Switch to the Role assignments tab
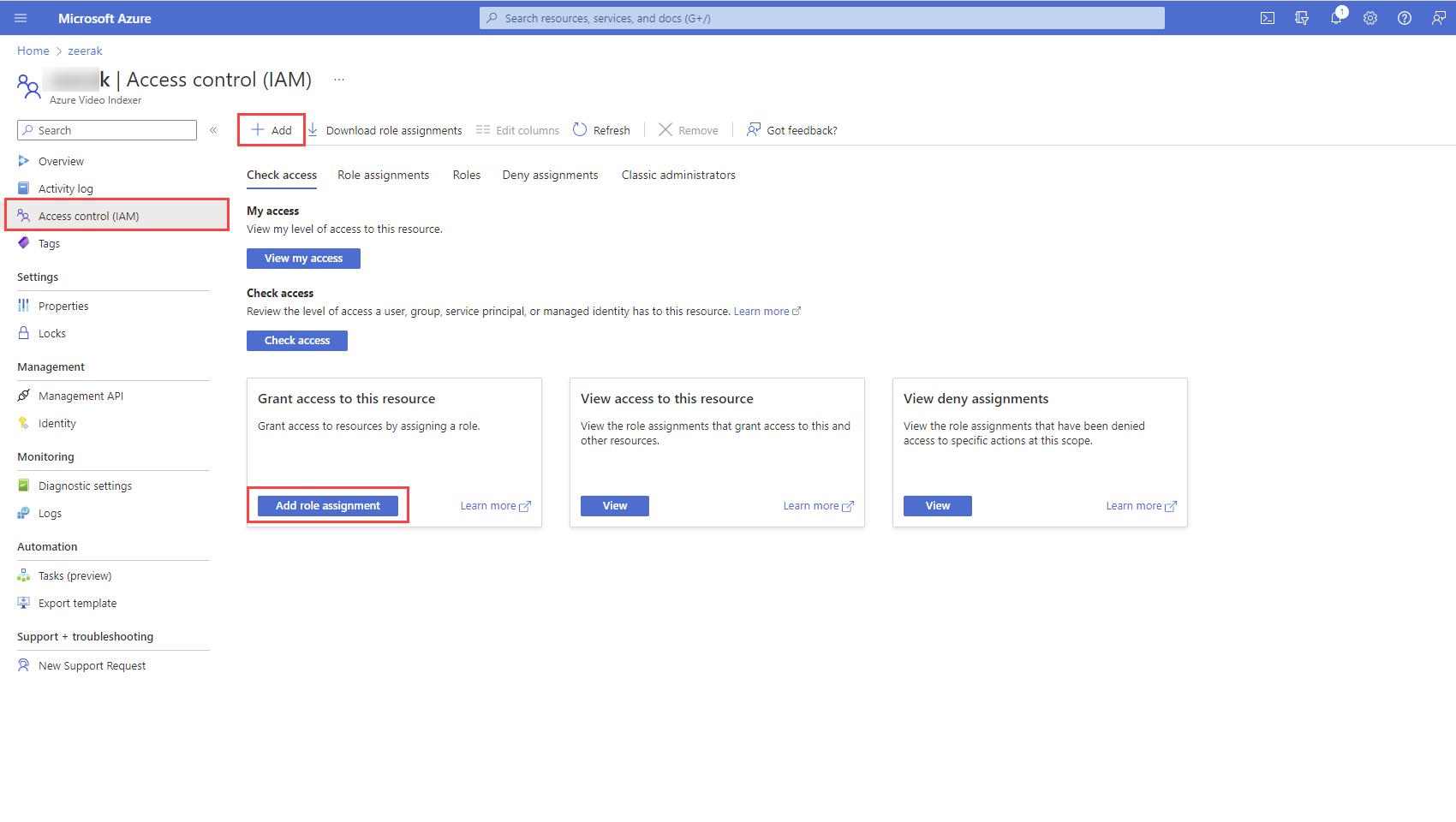The height and width of the screenshot is (822, 1456). (383, 175)
